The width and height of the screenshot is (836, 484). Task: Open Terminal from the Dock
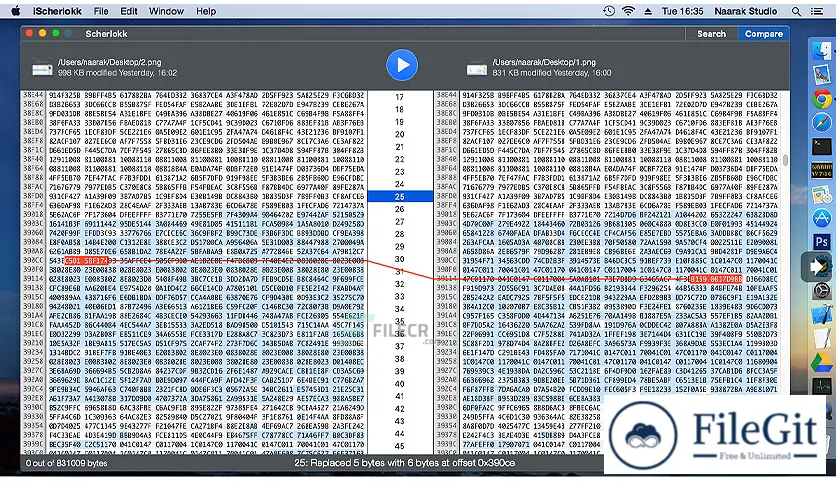pos(822,146)
